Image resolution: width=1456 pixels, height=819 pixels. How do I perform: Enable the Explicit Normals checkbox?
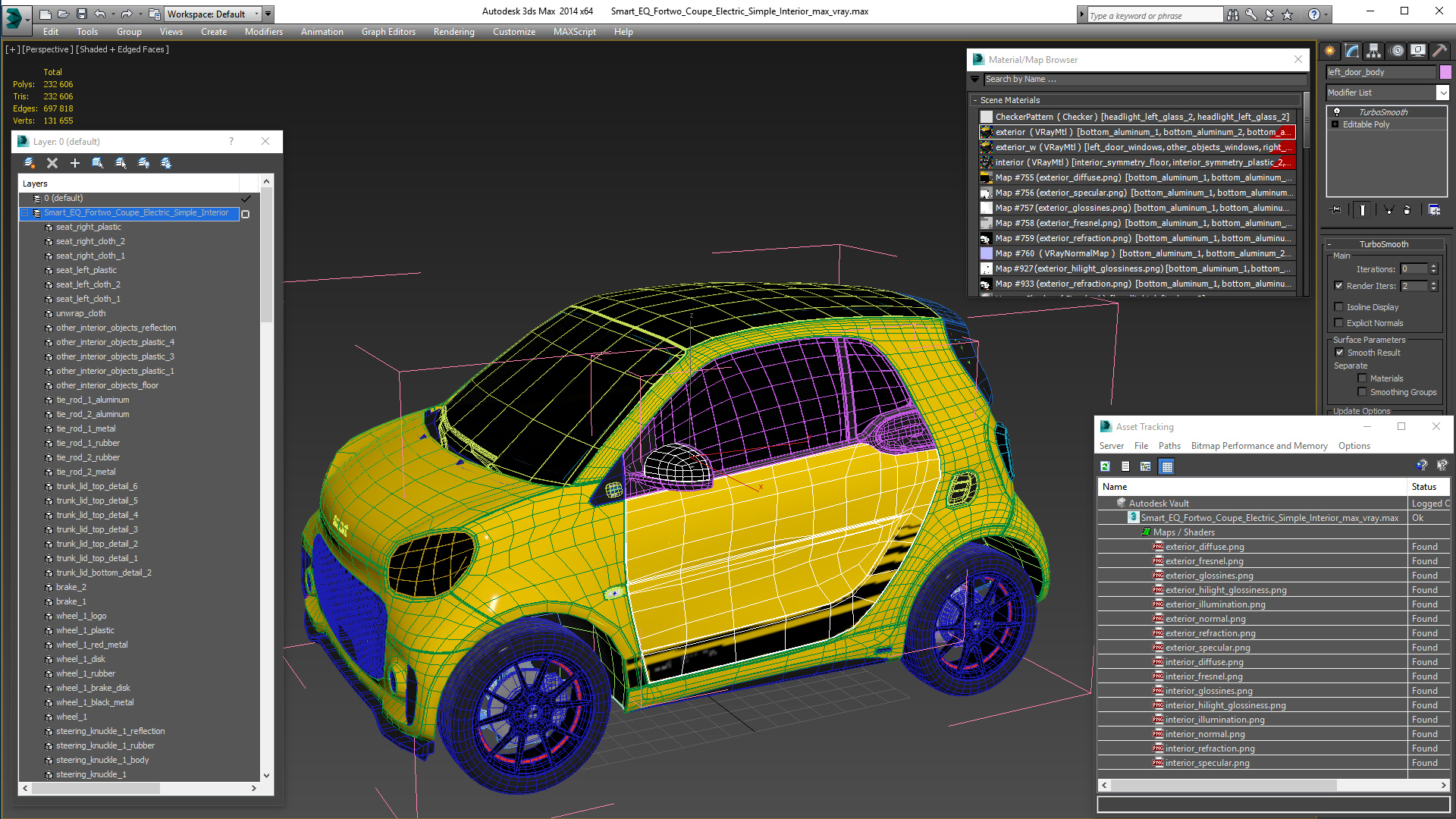[1338, 323]
